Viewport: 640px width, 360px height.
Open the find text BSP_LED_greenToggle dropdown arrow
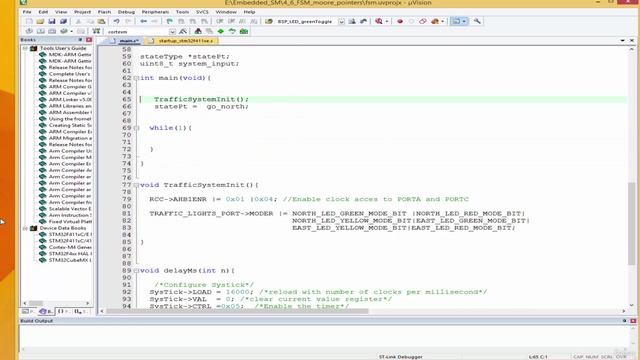tap(341, 22)
